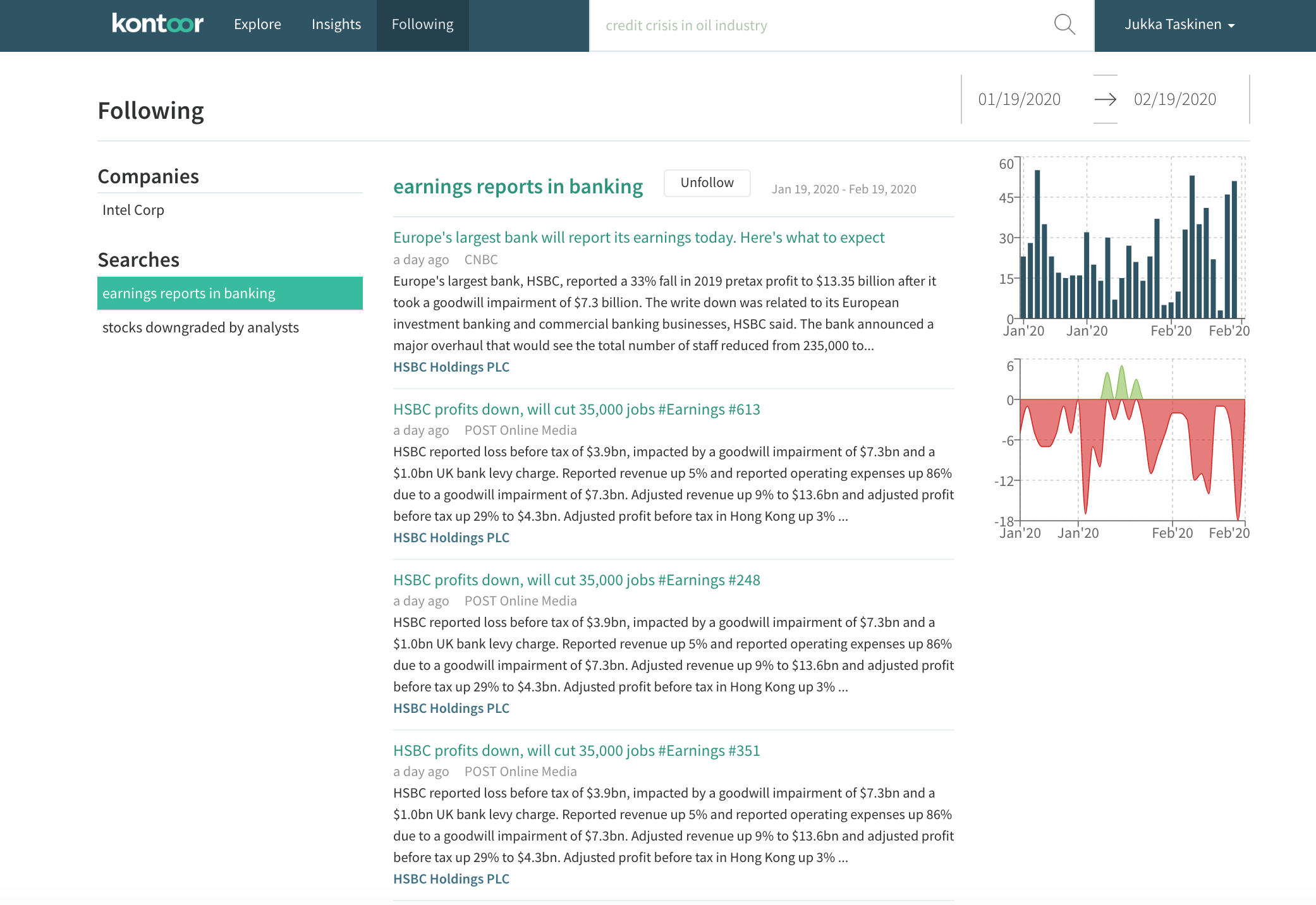Click the end date 02/19/2020 field

click(1174, 99)
